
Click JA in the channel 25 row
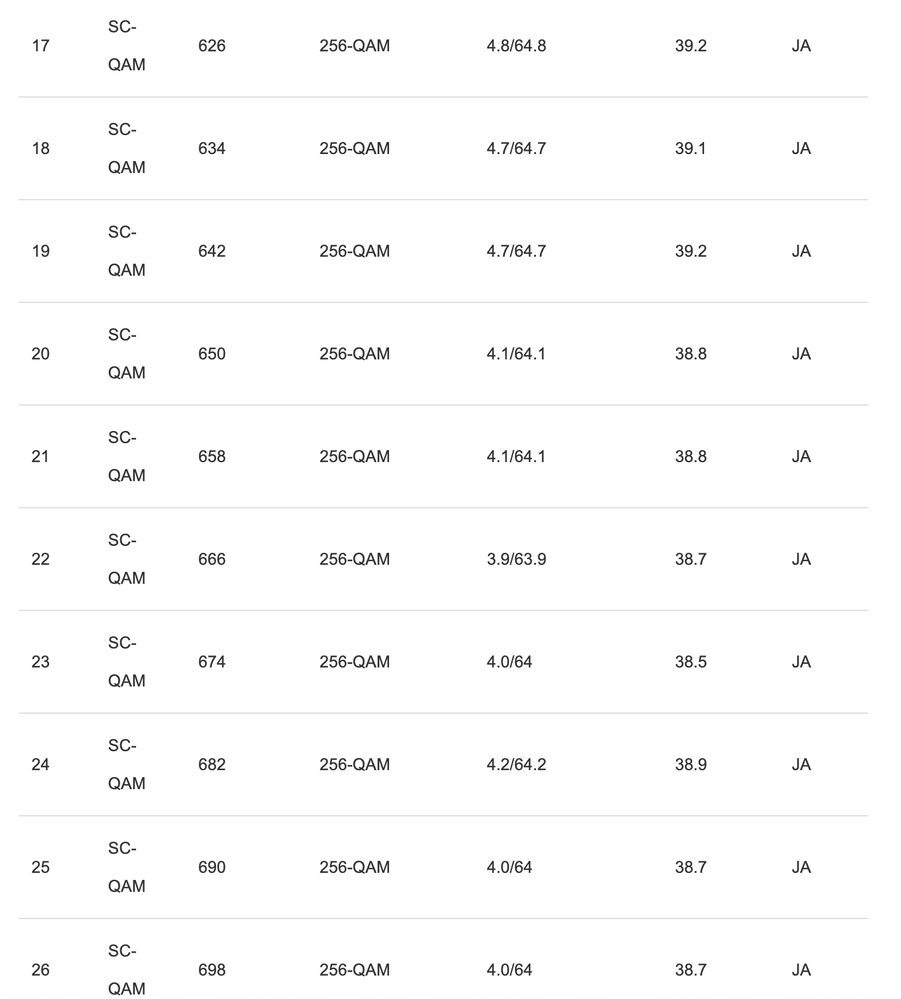coord(801,867)
